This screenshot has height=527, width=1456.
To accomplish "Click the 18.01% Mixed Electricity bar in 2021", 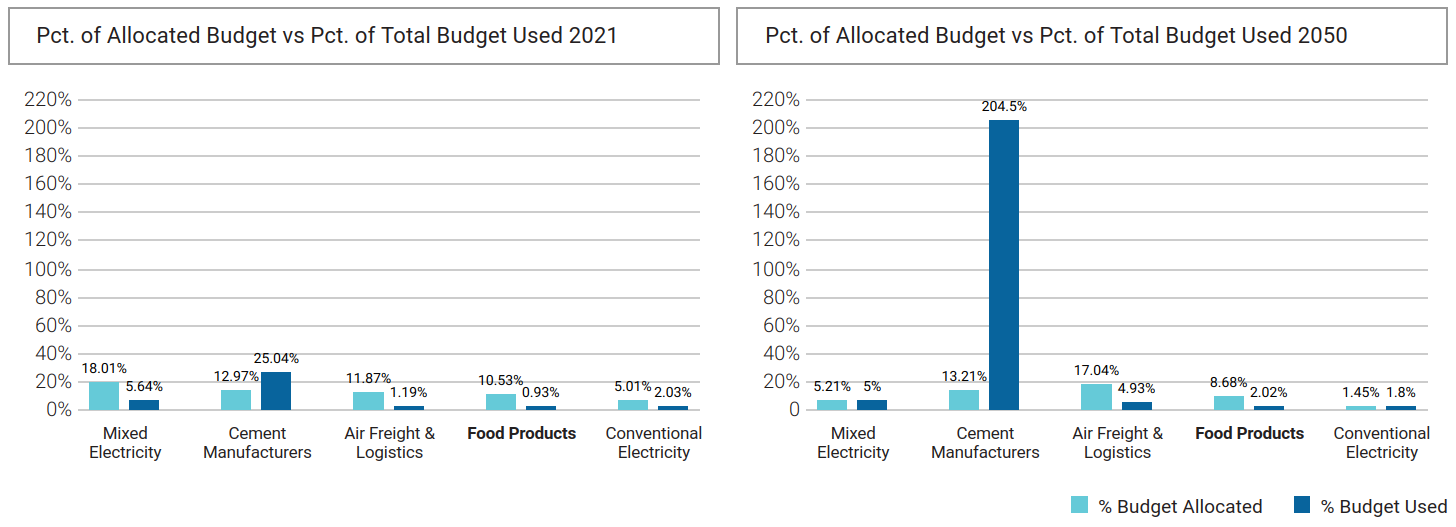I will tap(104, 396).
